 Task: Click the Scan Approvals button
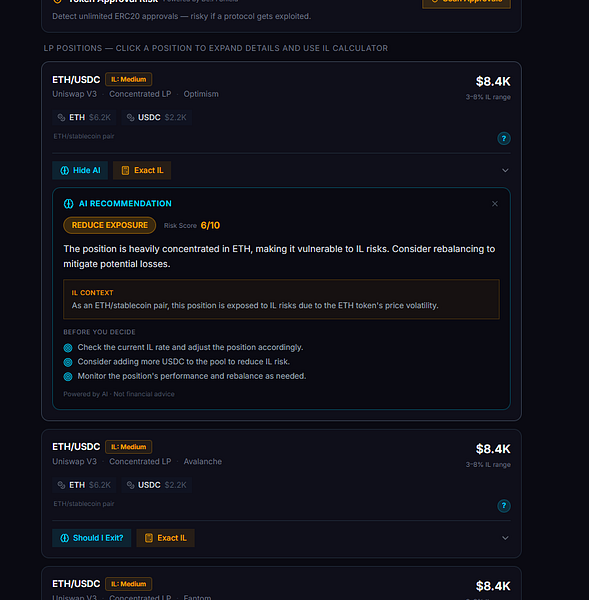click(x=466, y=2)
